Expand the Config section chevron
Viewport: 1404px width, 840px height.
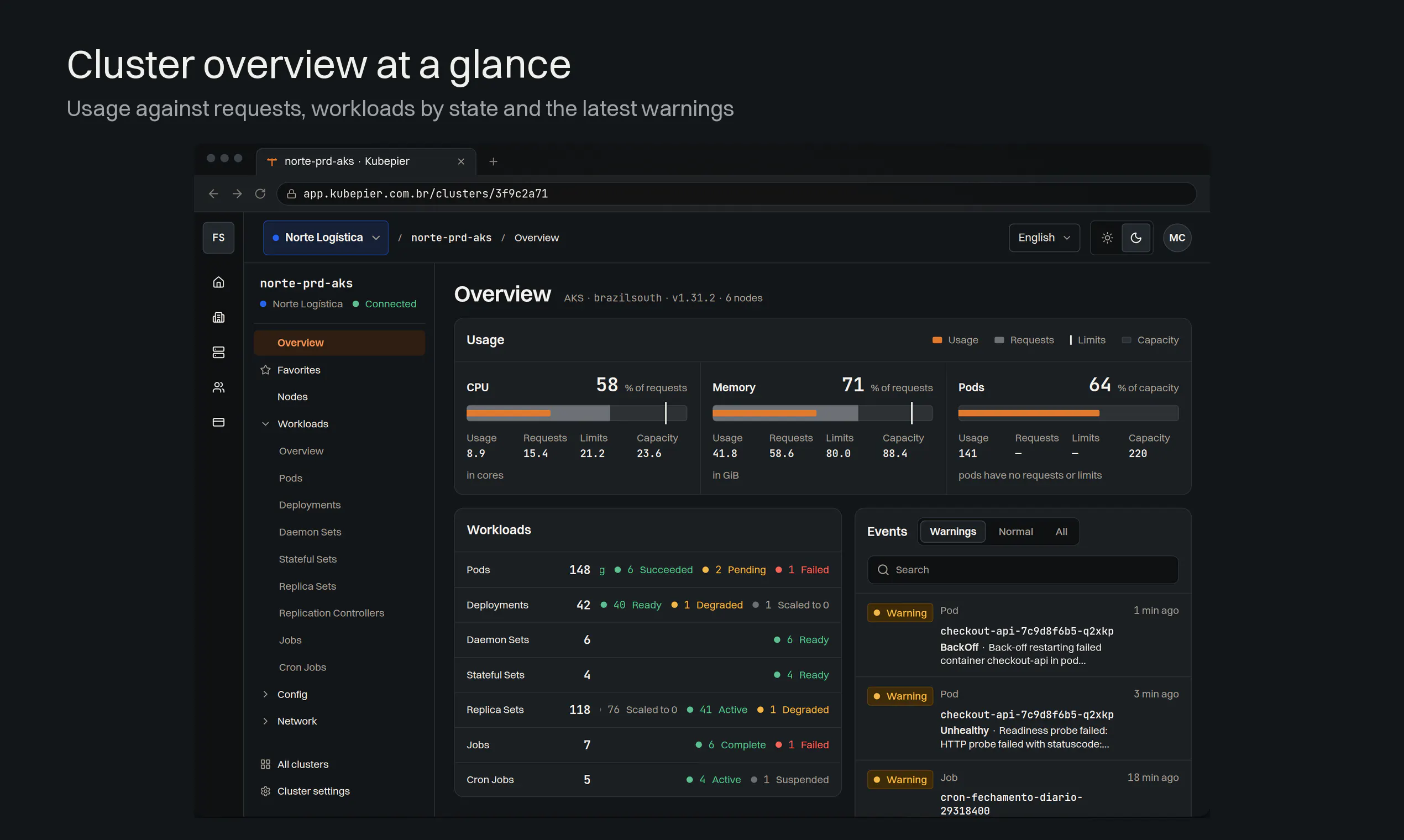coord(265,695)
